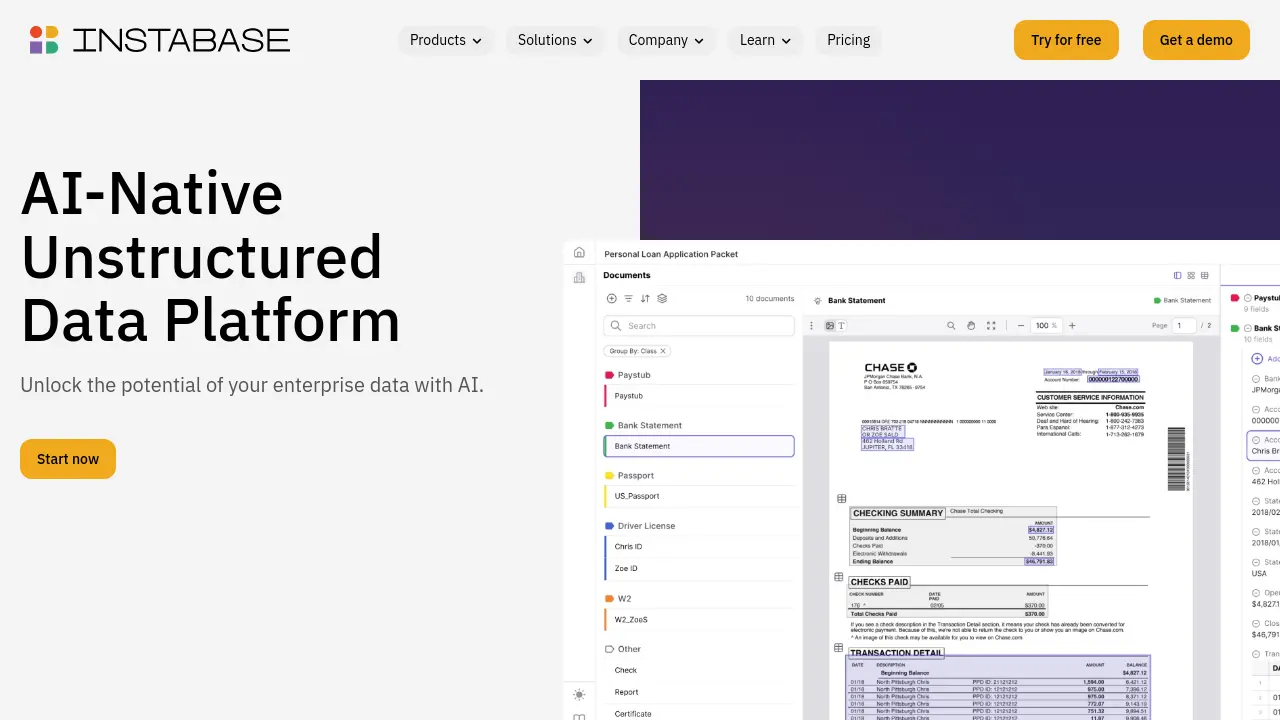Viewport: 1280px width, 720px height.
Task: Collapse the Paystub fields section
Action: pos(1248,298)
